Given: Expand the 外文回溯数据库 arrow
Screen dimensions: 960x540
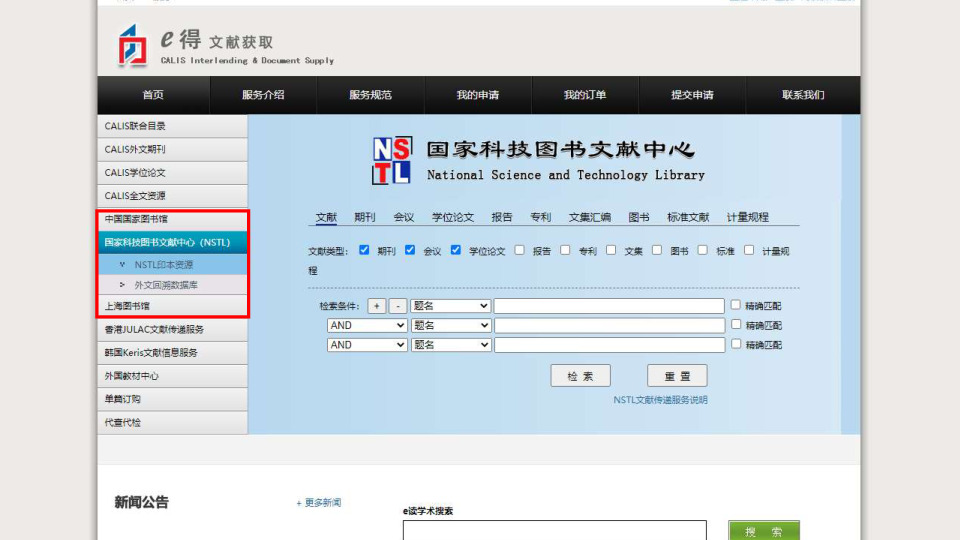Looking at the screenshot, I should click(122, 285).
